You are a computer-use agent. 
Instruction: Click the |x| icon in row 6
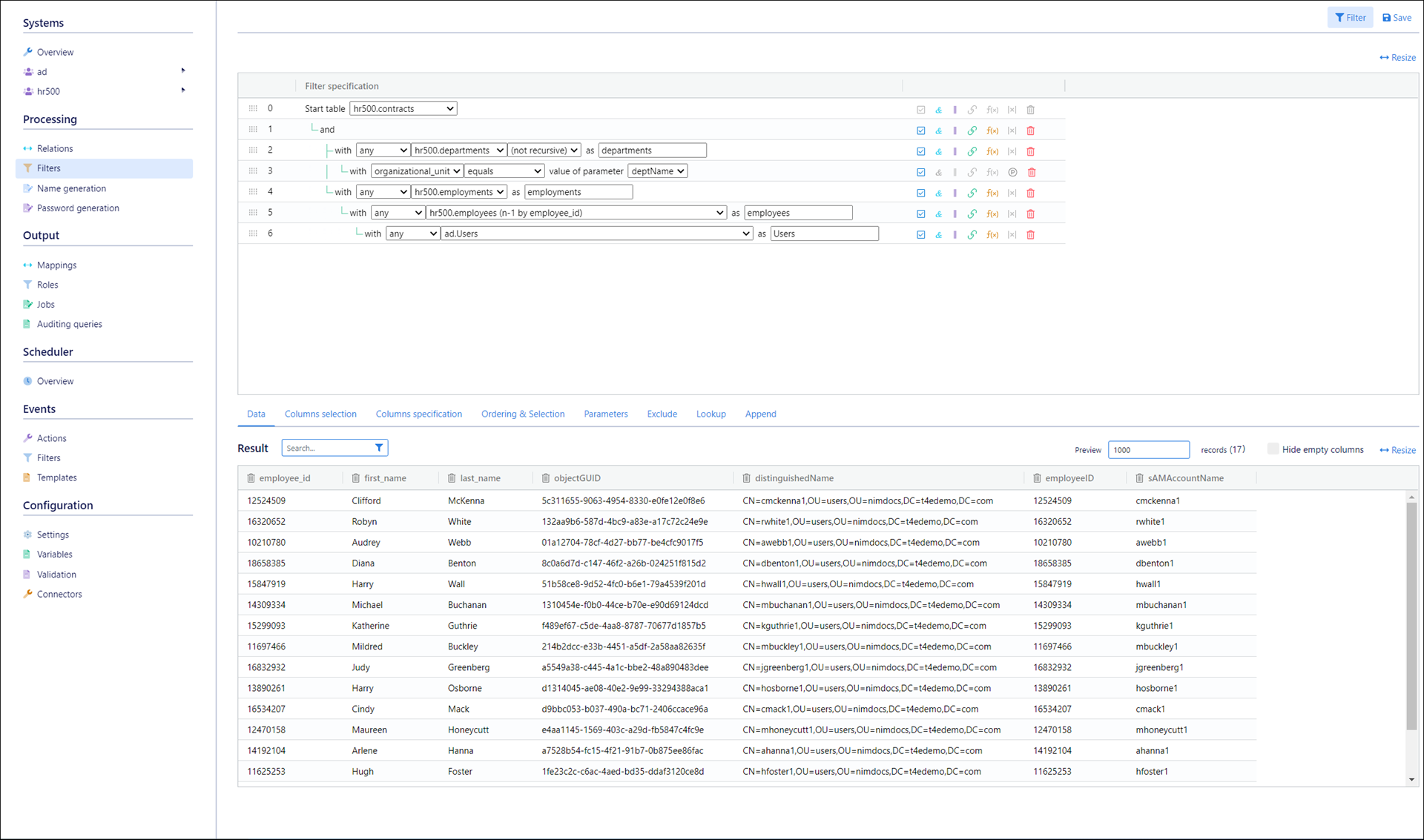pos(1012,234)
